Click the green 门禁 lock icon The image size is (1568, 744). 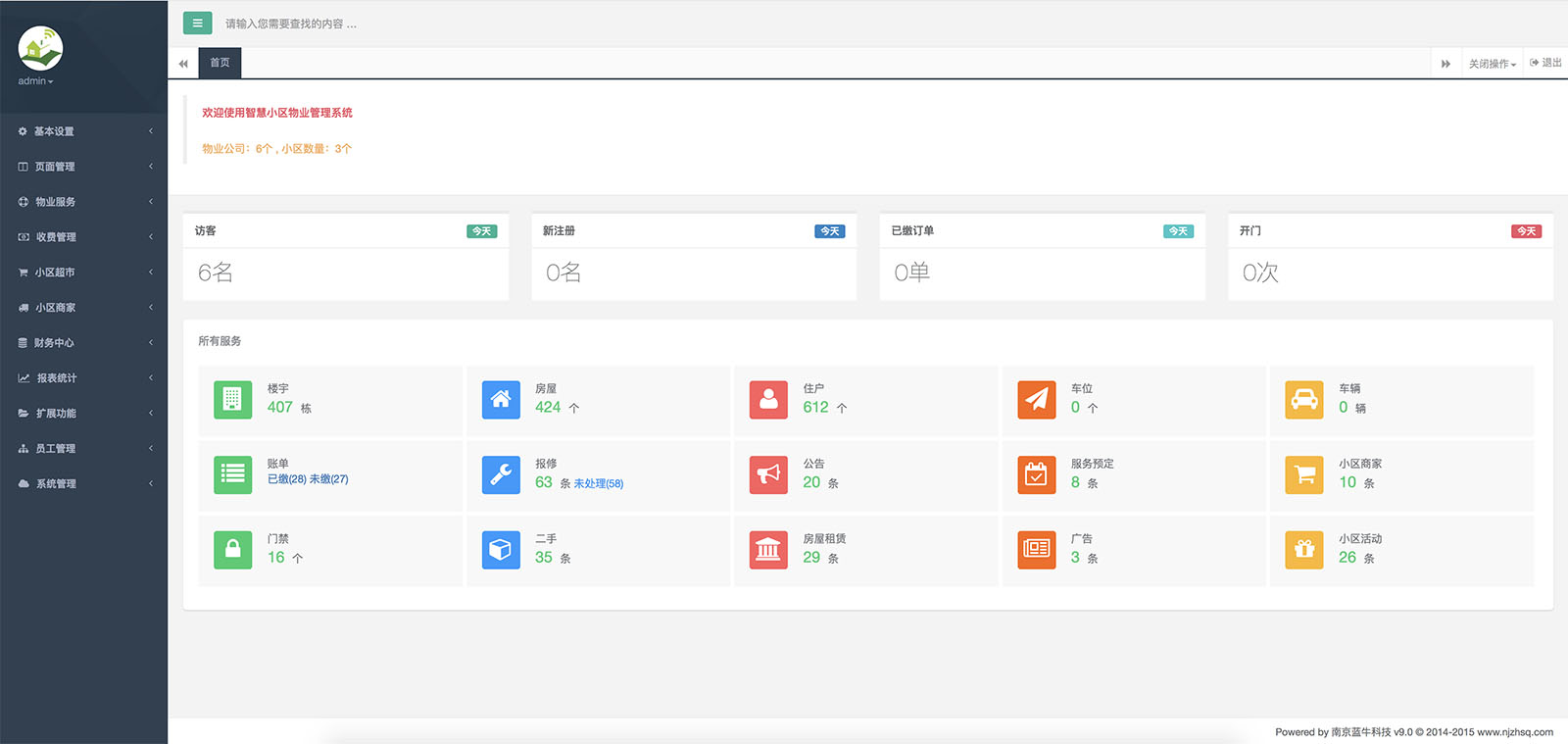pyautogui.click(x=233, y=550)
